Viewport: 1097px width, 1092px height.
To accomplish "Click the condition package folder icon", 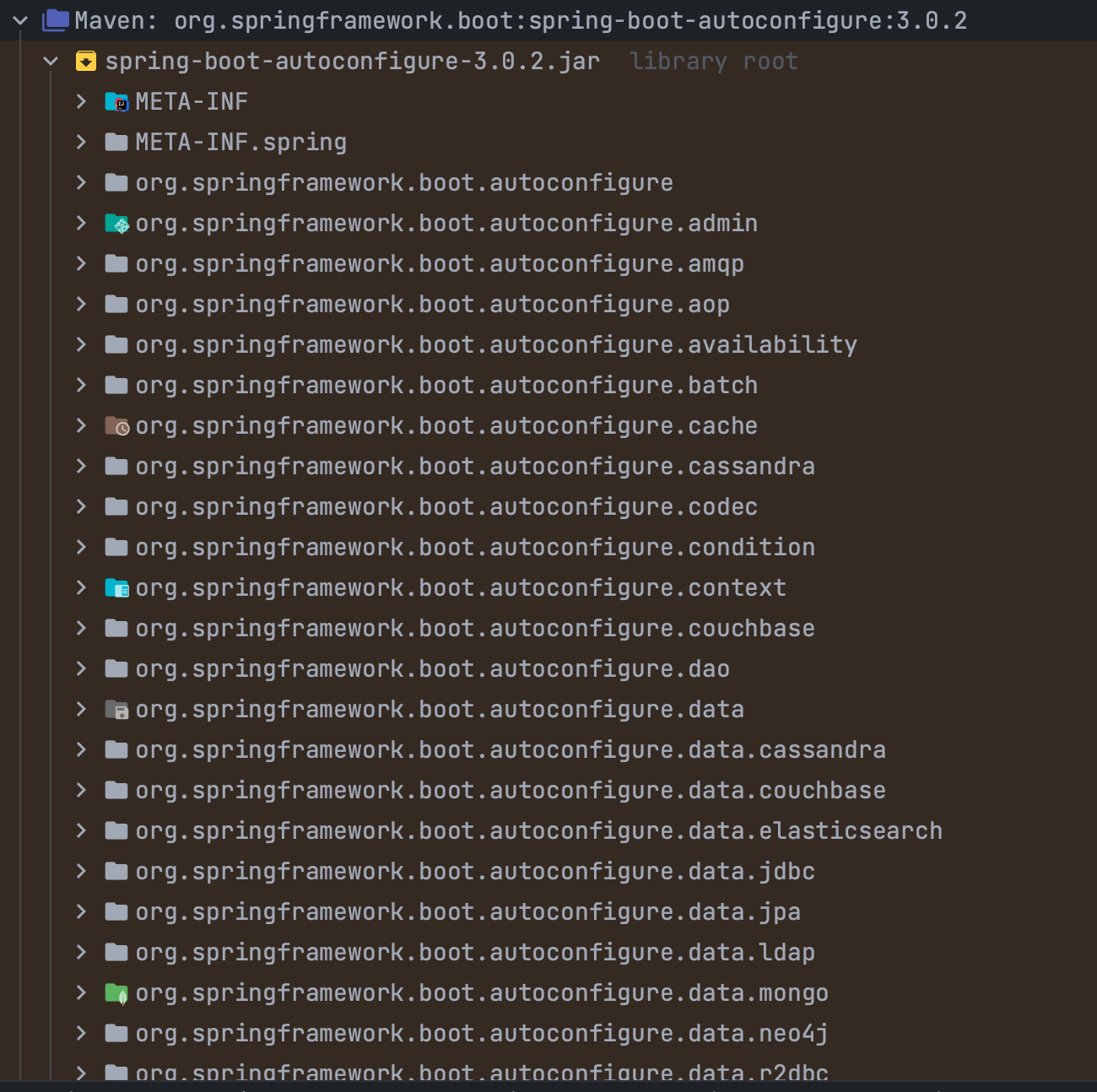I will [116, 547].
